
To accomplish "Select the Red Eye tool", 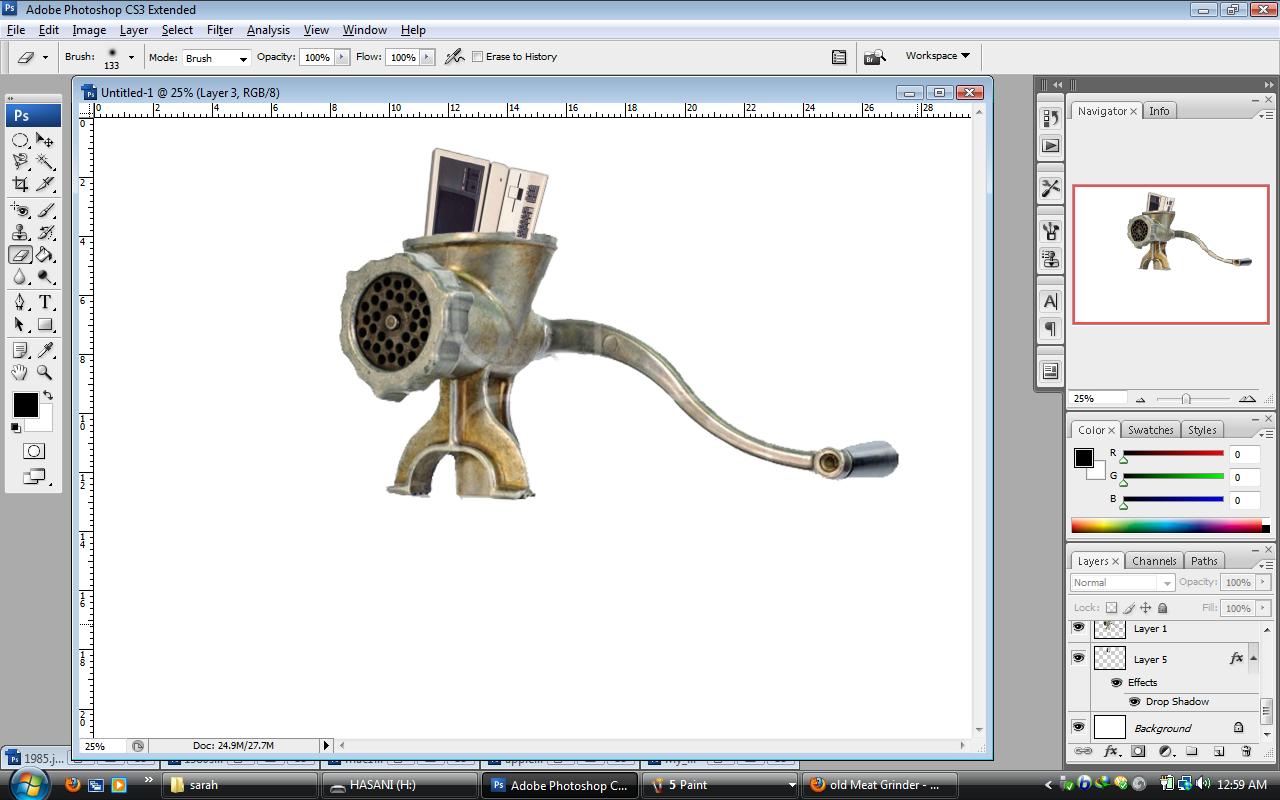I will [20, 210].
